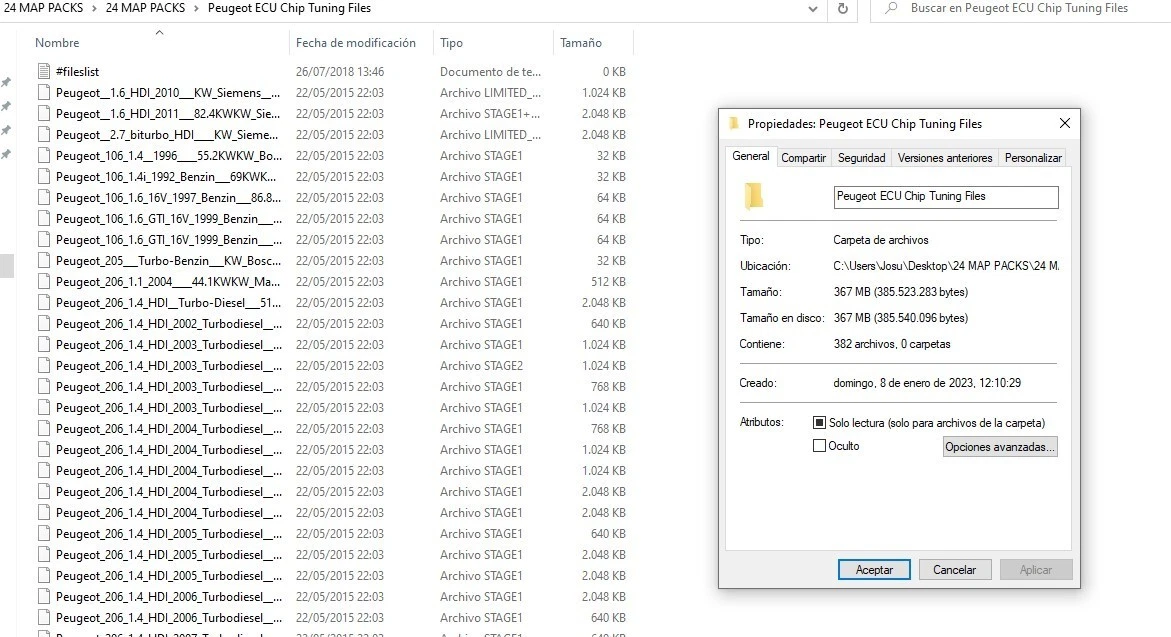This screenshot has height=637, width=1171.
Task: Expand the chevron before Peugeot ECU breadcrumb
Action: coord(198,8)
